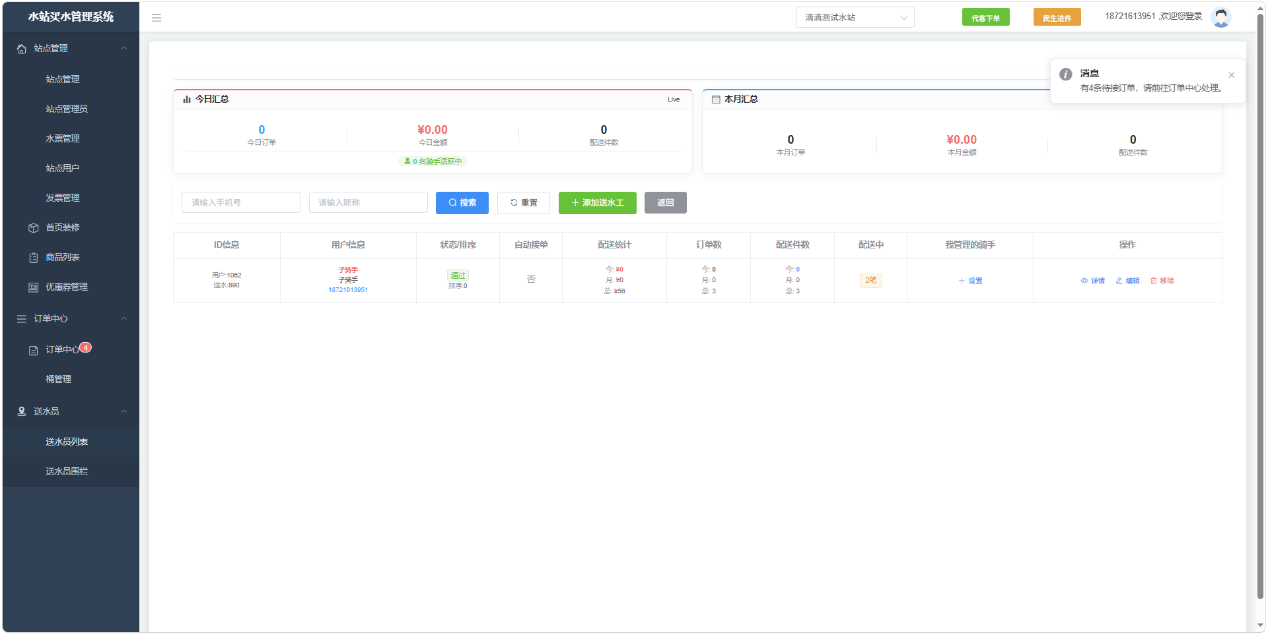Click the 水站买水管理系统 title
This screenshot has height=634, width=1268.
point(71,17)
